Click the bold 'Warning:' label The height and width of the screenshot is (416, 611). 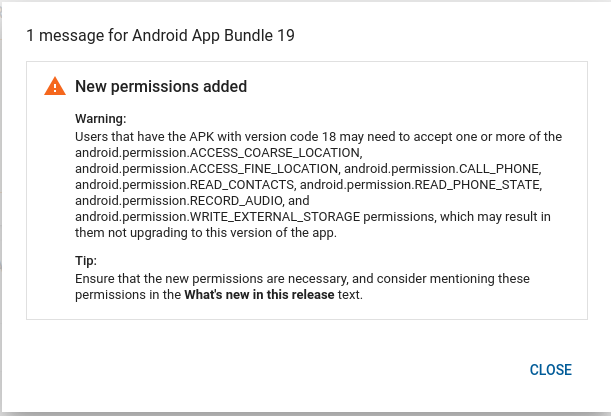tap(101, 118)
